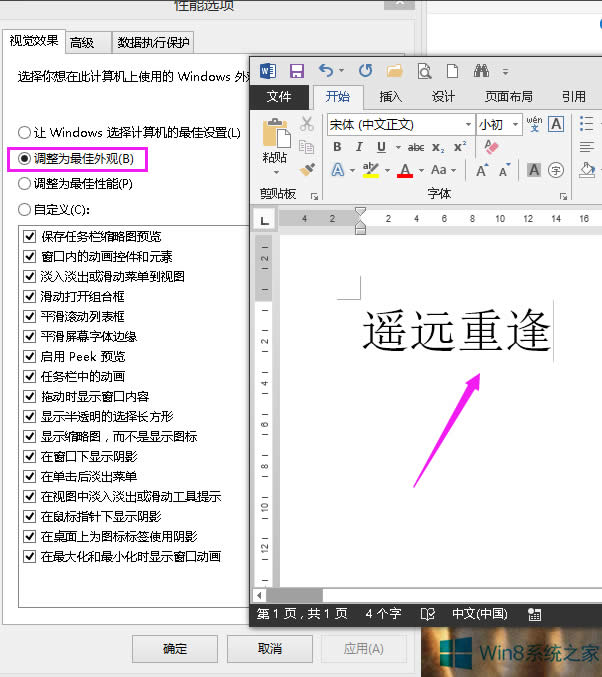Toggle 在窗口下显示阴影 checkbox
This screenshot has height=677, width=602.
[29, 456]
